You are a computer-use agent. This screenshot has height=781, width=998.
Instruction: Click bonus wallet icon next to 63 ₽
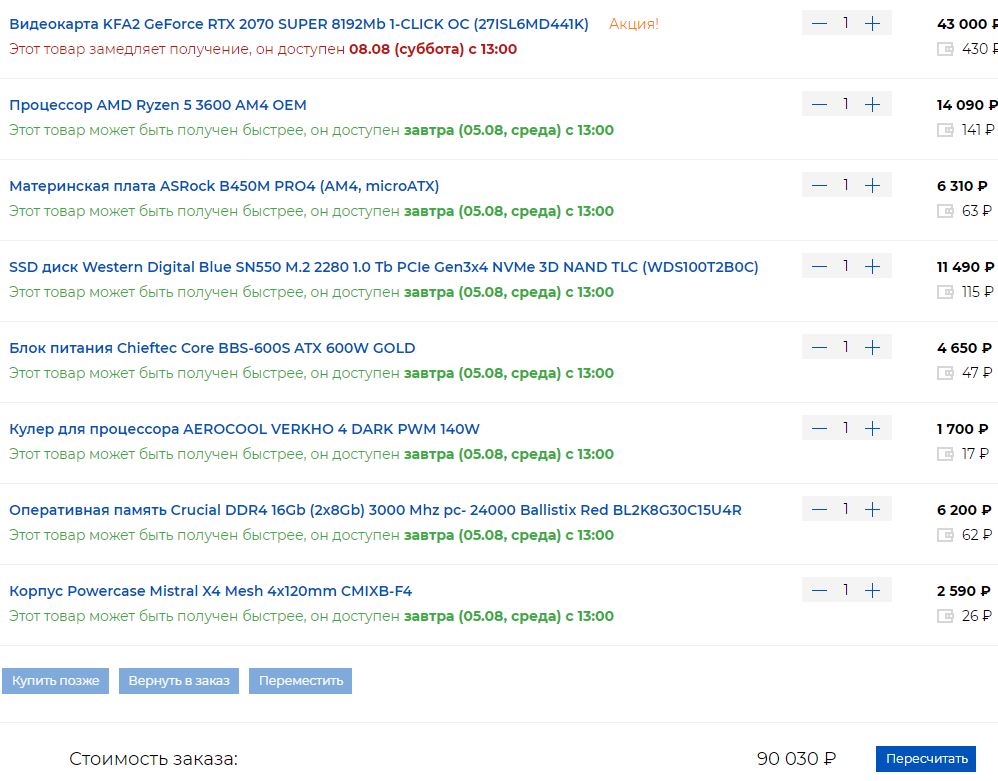click(x=945, y=211)
